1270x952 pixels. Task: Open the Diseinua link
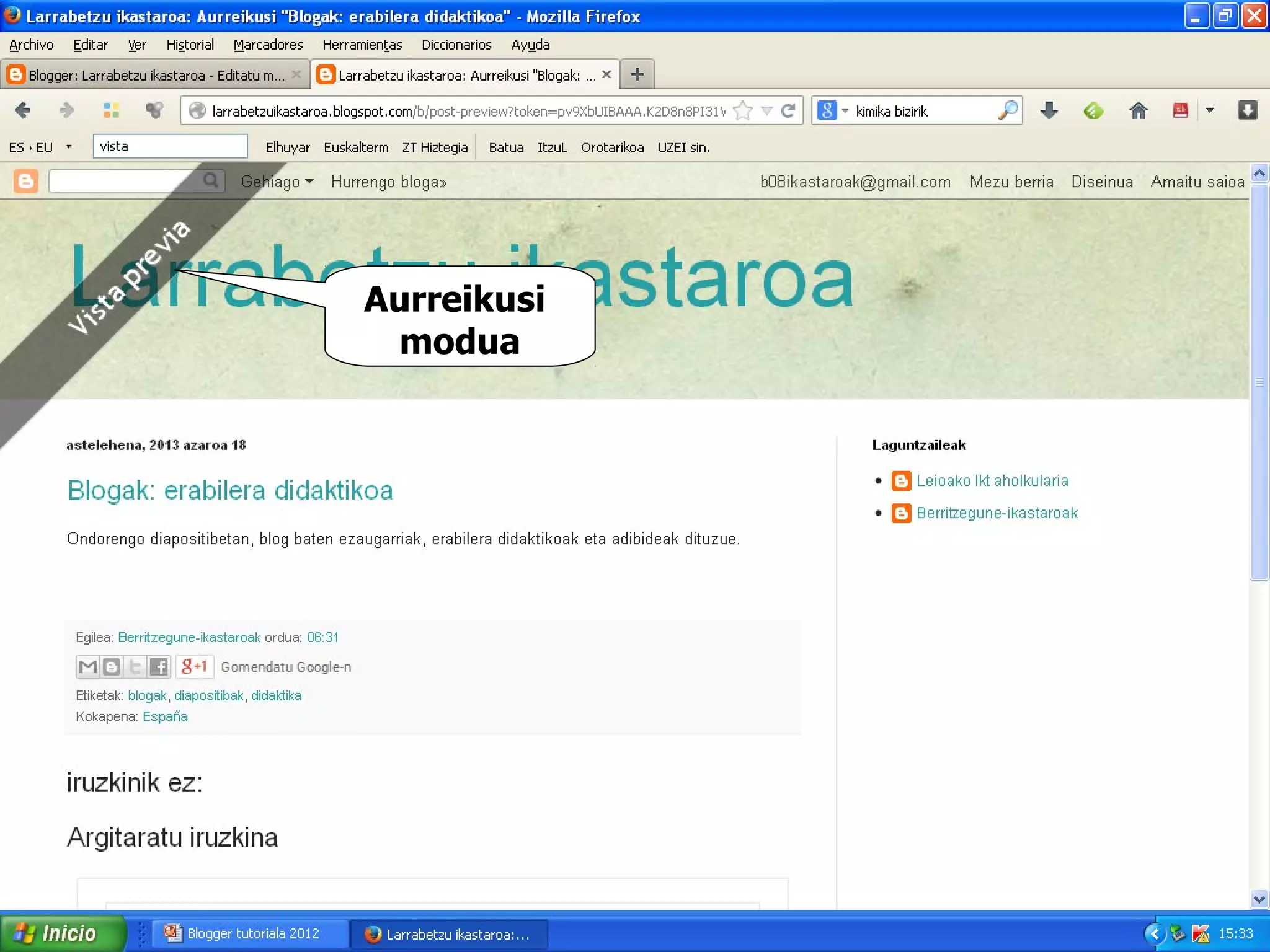tap(1102, 182)
